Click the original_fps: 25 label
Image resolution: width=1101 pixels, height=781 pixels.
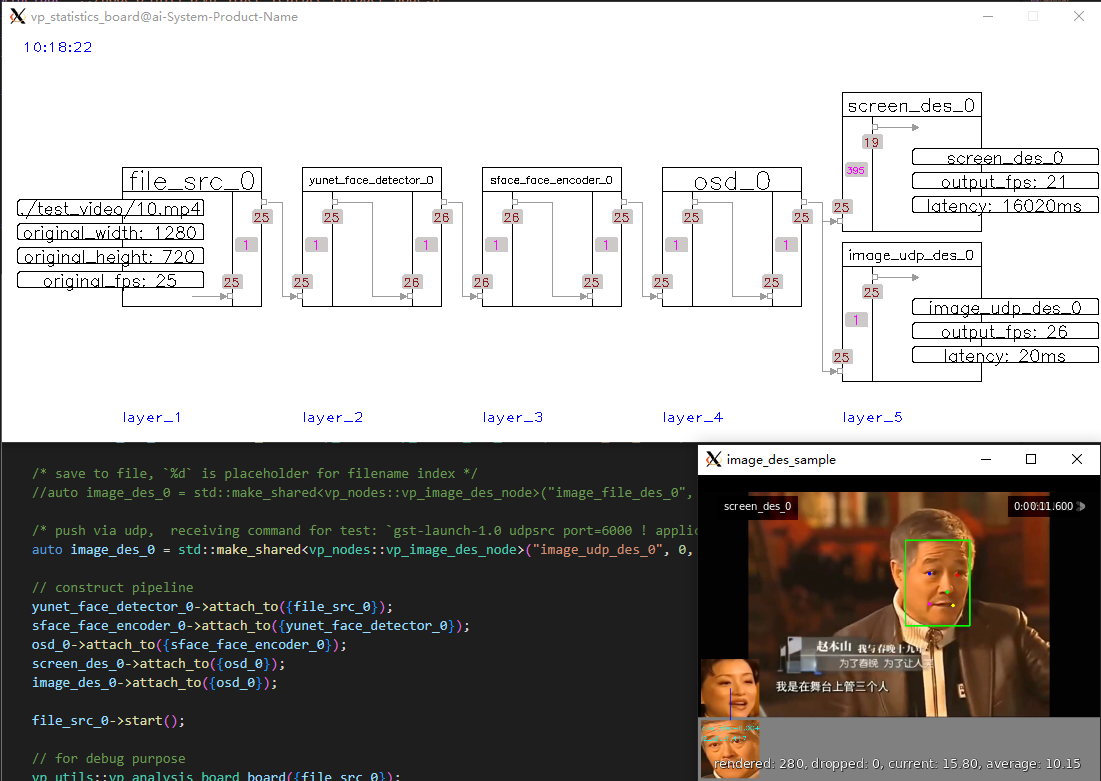coord(111,280)
